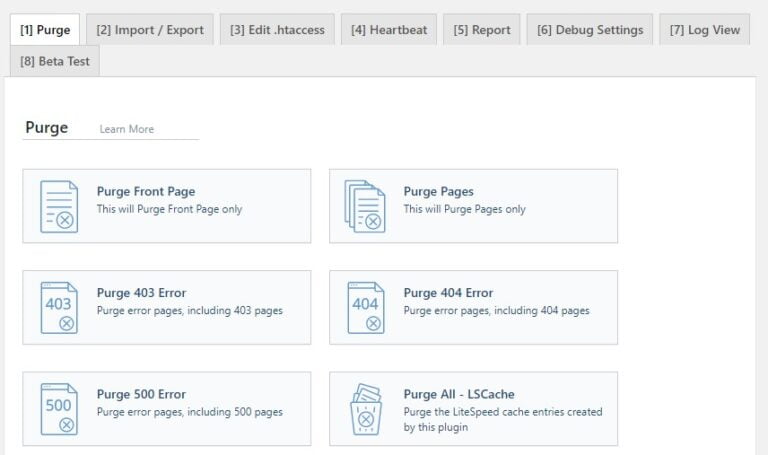This screenshot has width=768, height=455.
Task: Click the Purge All - LSCache title text
Action: tap(459, 394)
